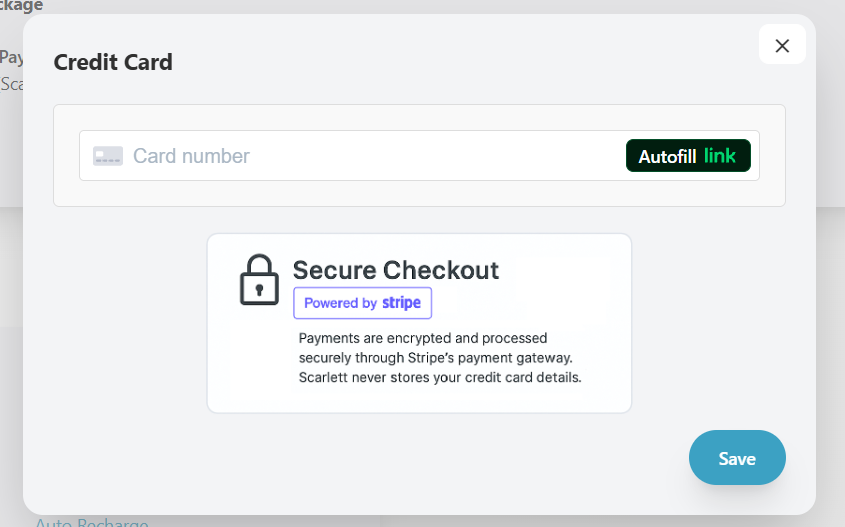The height and width of the screenshot is (527, 845).
Task: Click the cropped 'ckage' heading behind dialog
Action: coord(21,6)
